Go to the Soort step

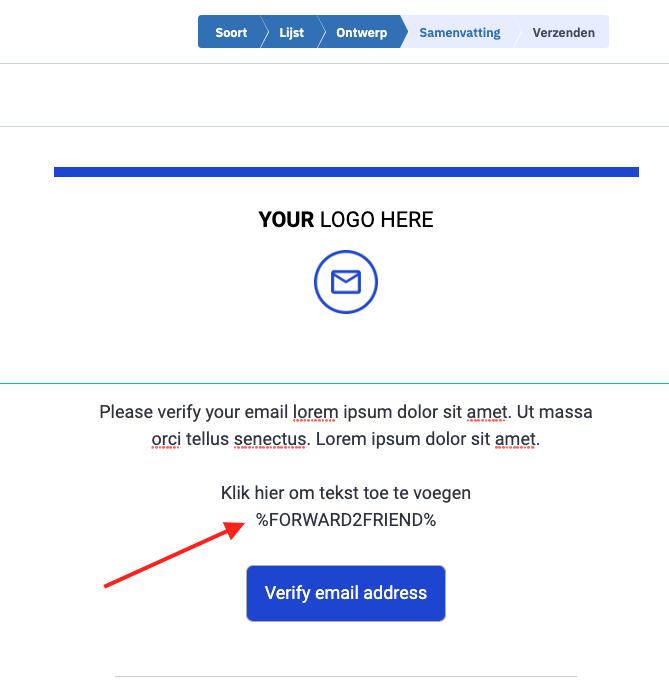tap(231, 33)
